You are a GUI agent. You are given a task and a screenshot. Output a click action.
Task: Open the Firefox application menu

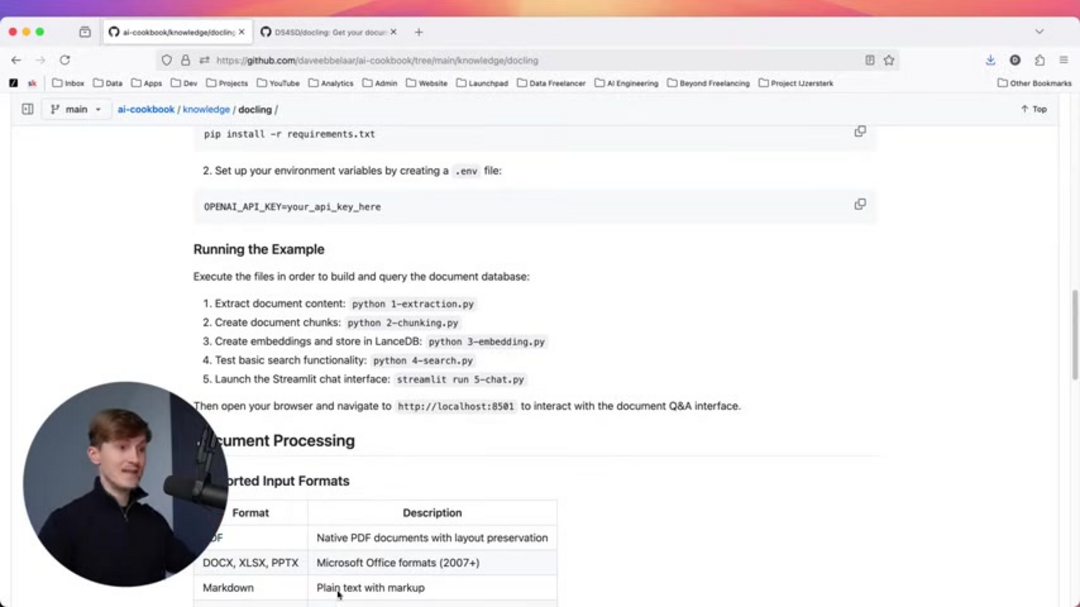(x=1065, y=60)
